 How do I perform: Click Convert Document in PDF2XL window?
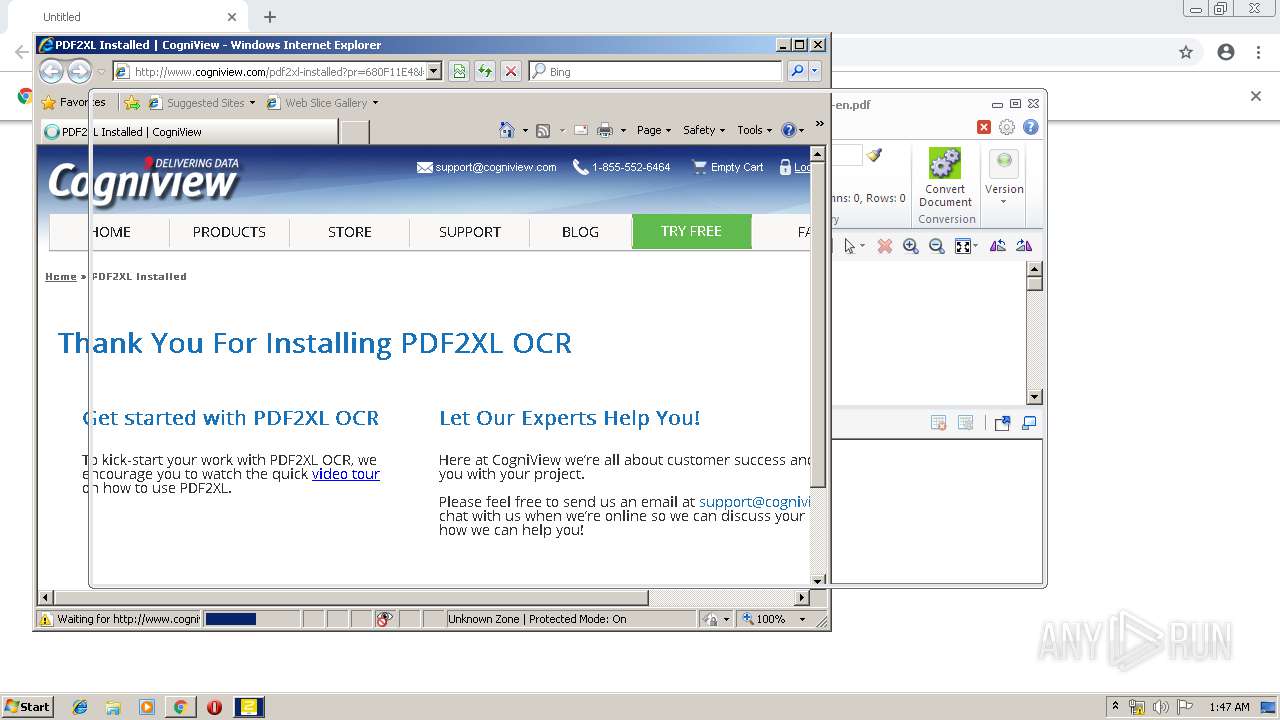945,178
